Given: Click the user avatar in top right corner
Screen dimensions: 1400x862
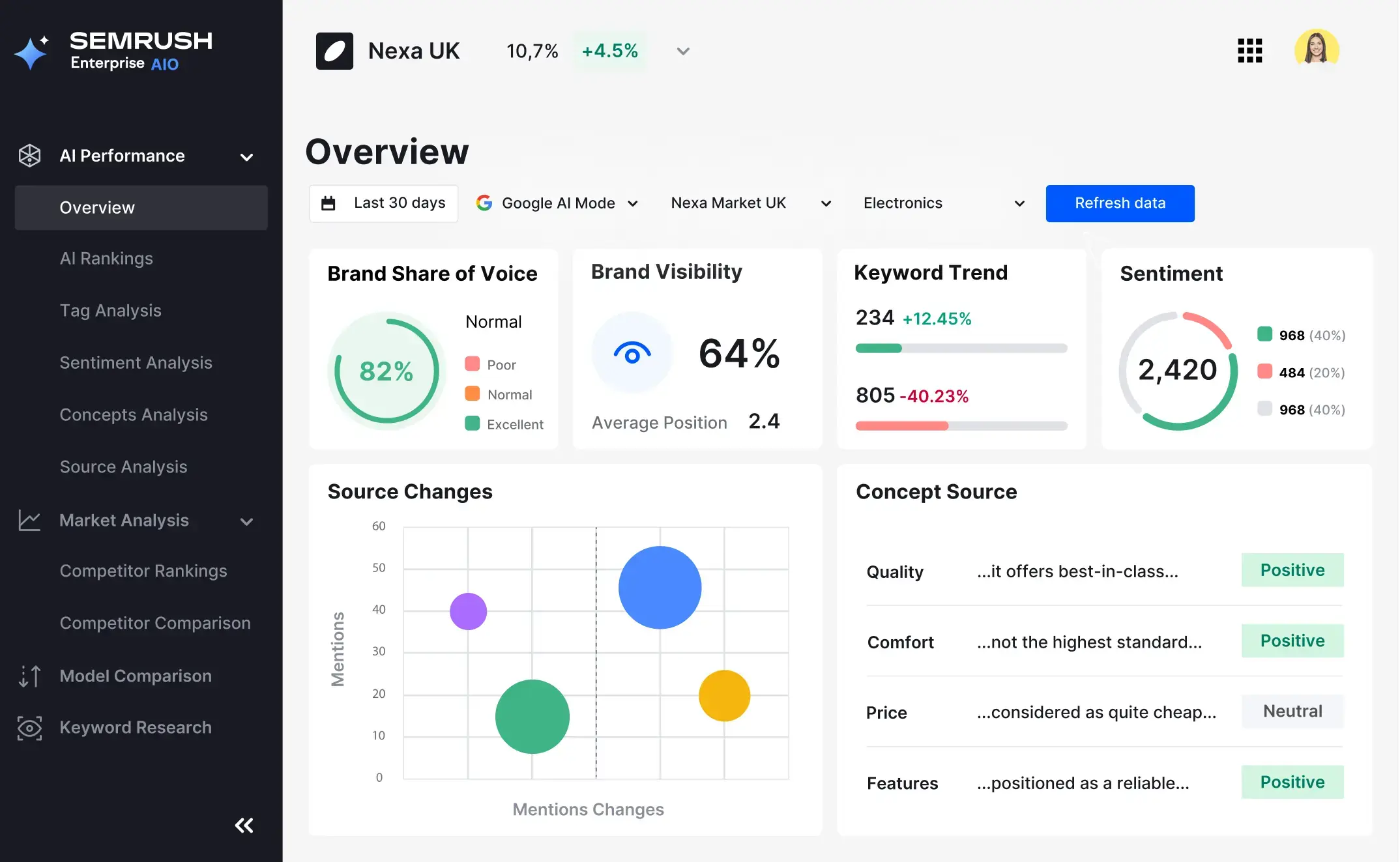Looking at the screenshot, I should (x=1317, y=50).
